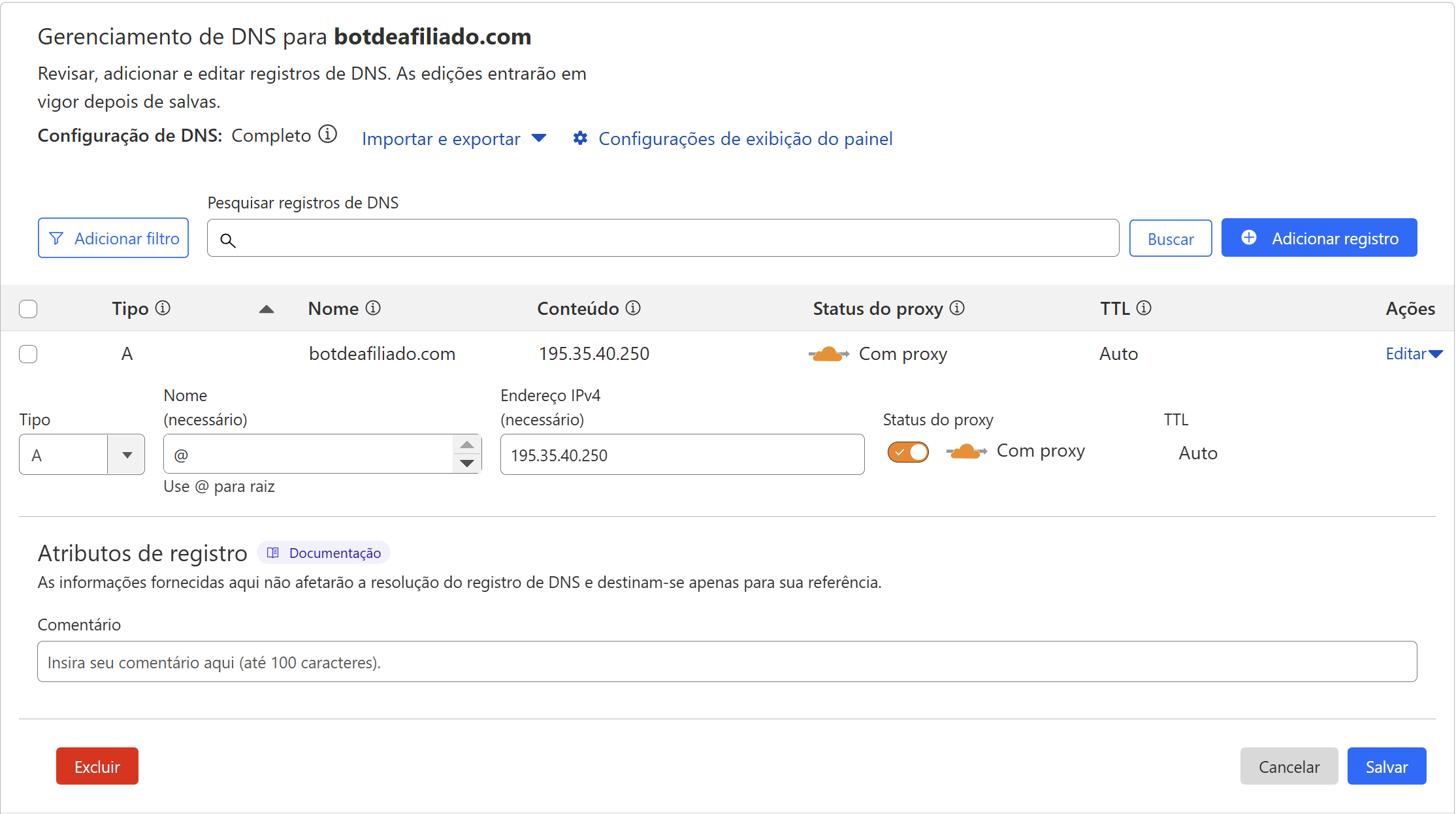Screen dimensions: 1456x814
Task: Click the sort arrow in Tipo column
Action: [267, 309]
